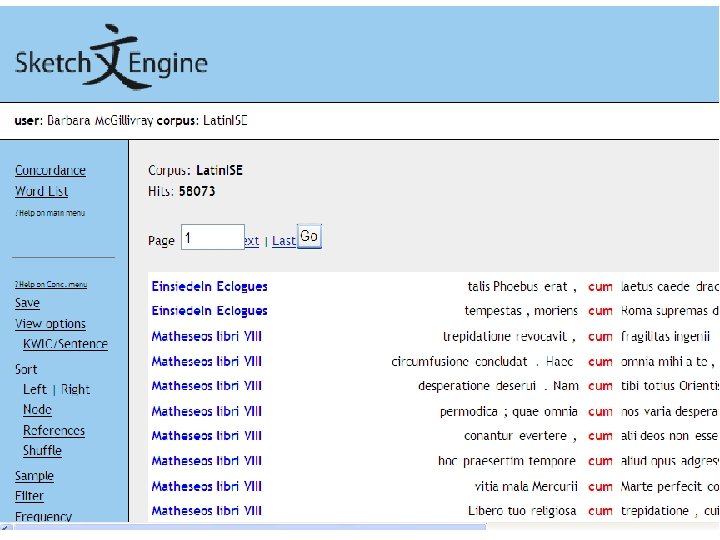Open Einsiedeln Eclogues reference for tempestas moriens
This screenshot has width=720, height=540.
pos(209,311)
